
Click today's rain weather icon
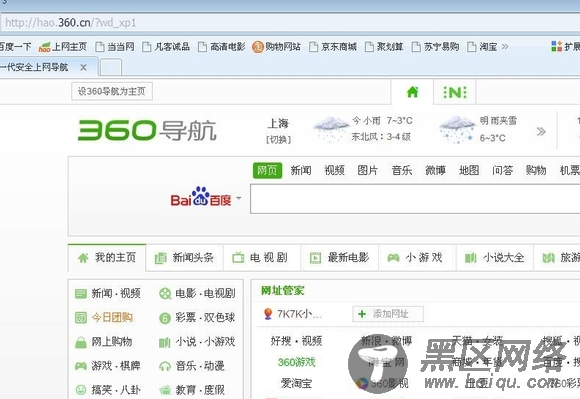coord(330,128)
